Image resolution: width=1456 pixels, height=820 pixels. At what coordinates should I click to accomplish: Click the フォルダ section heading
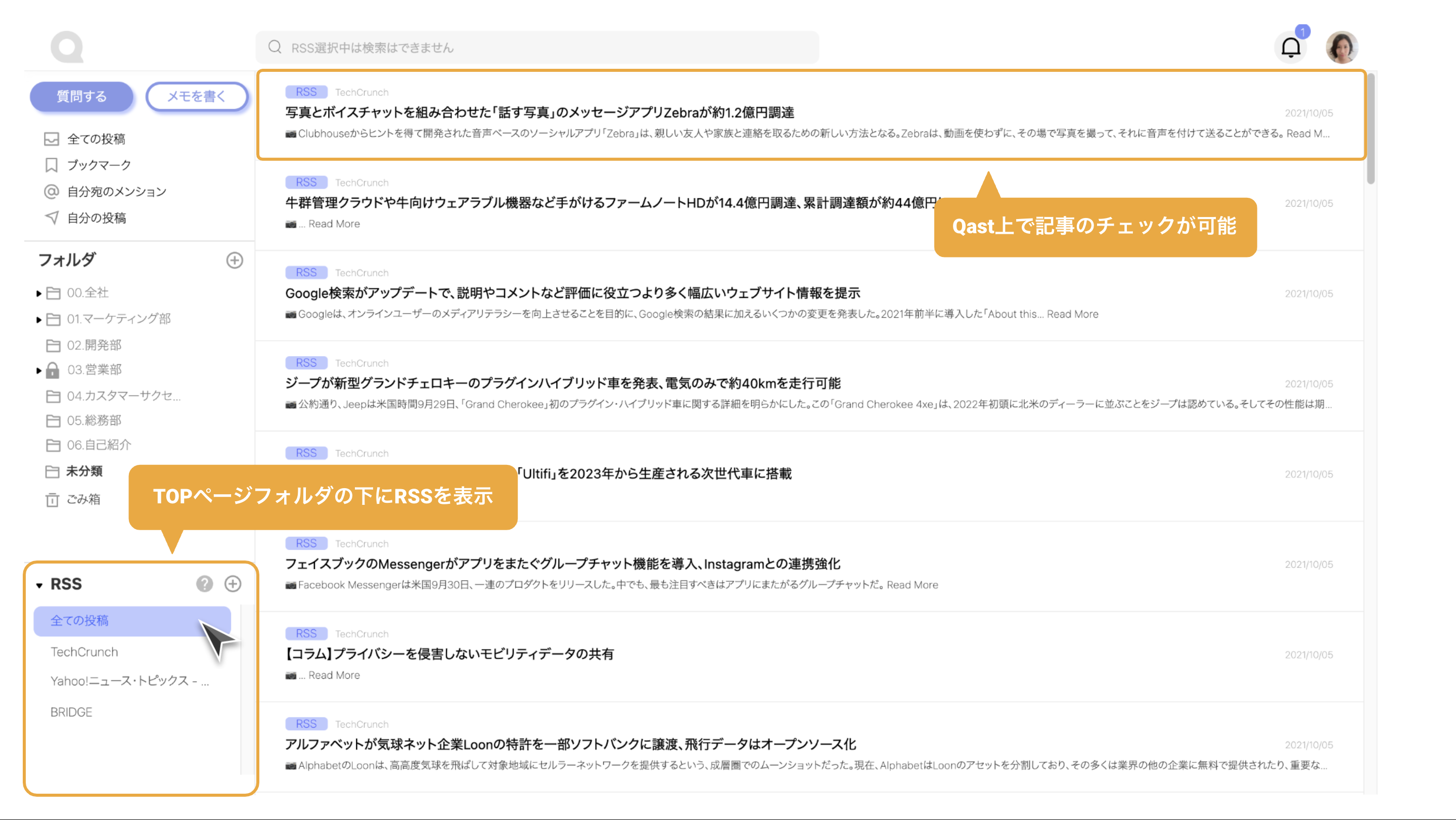click(67, 260)
